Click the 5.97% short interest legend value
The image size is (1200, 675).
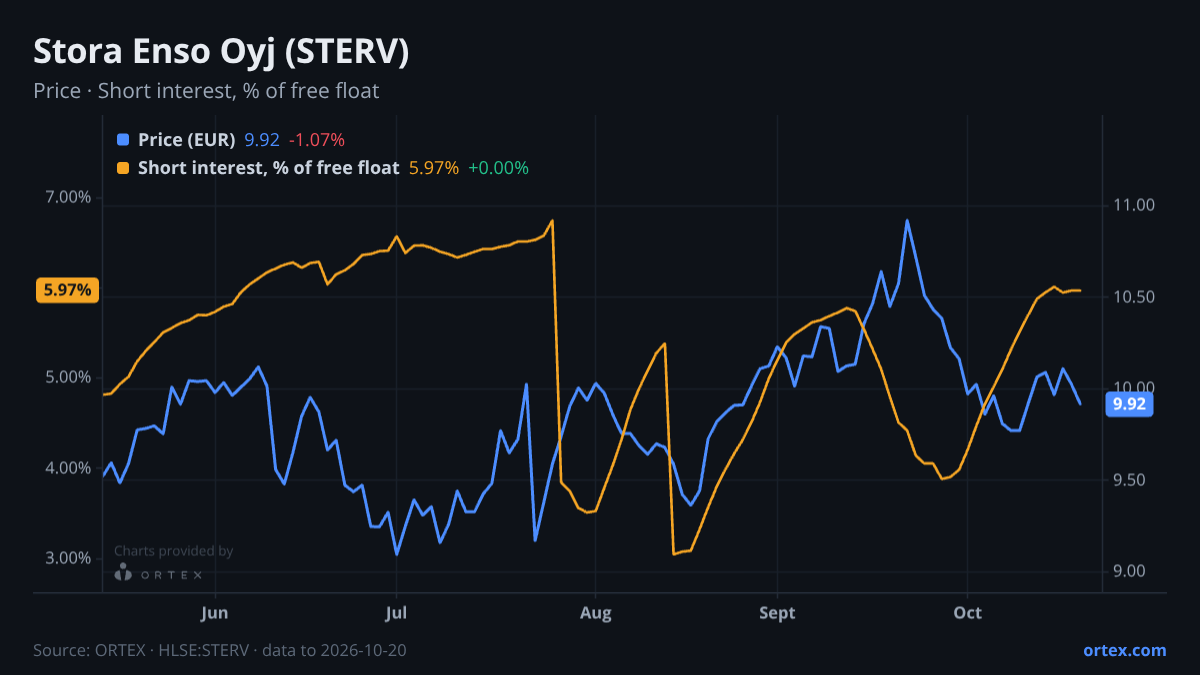coord(434,168)
